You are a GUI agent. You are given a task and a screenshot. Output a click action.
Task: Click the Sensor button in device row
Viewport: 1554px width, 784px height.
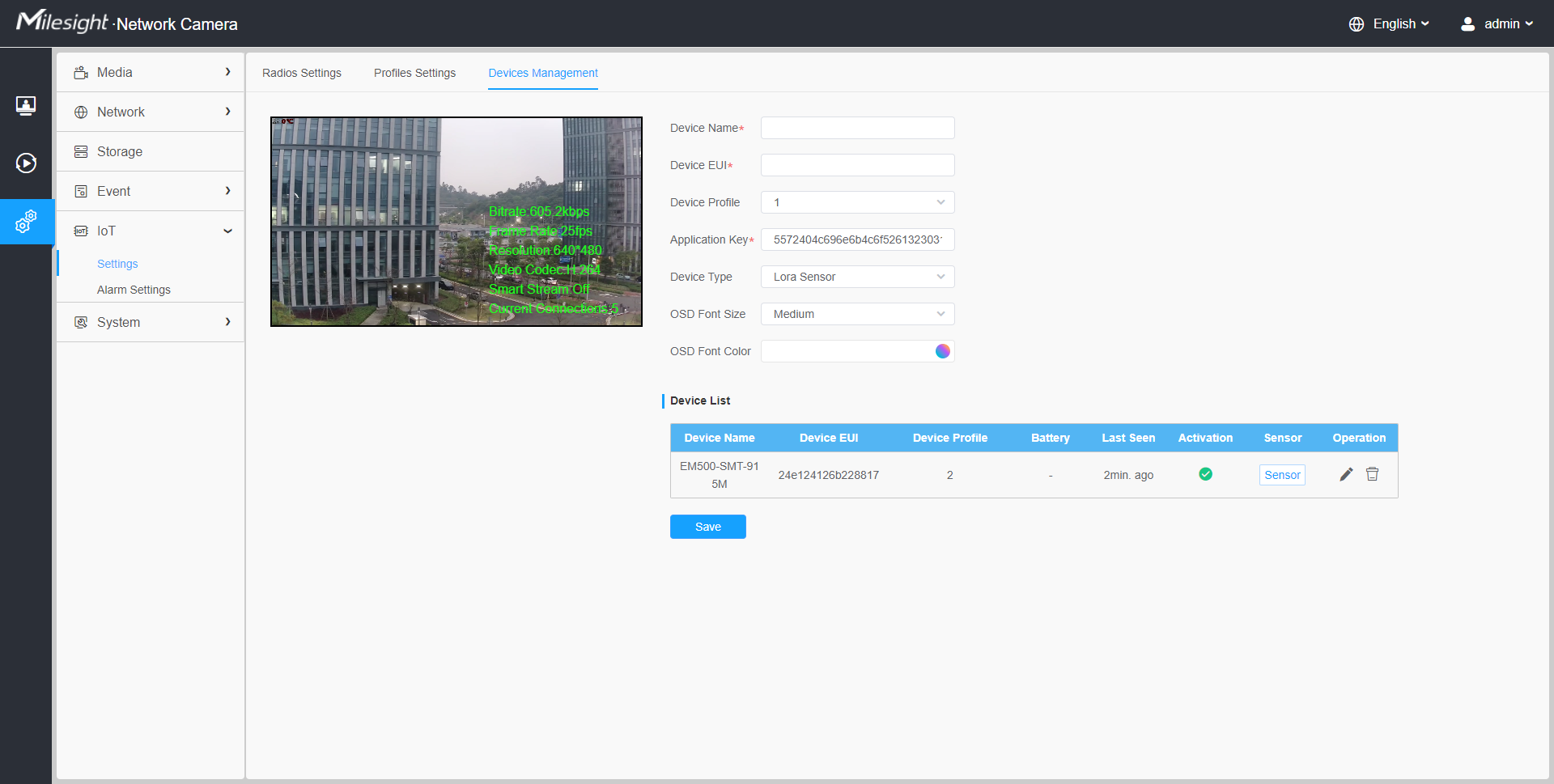click(x=1282, y=475)
